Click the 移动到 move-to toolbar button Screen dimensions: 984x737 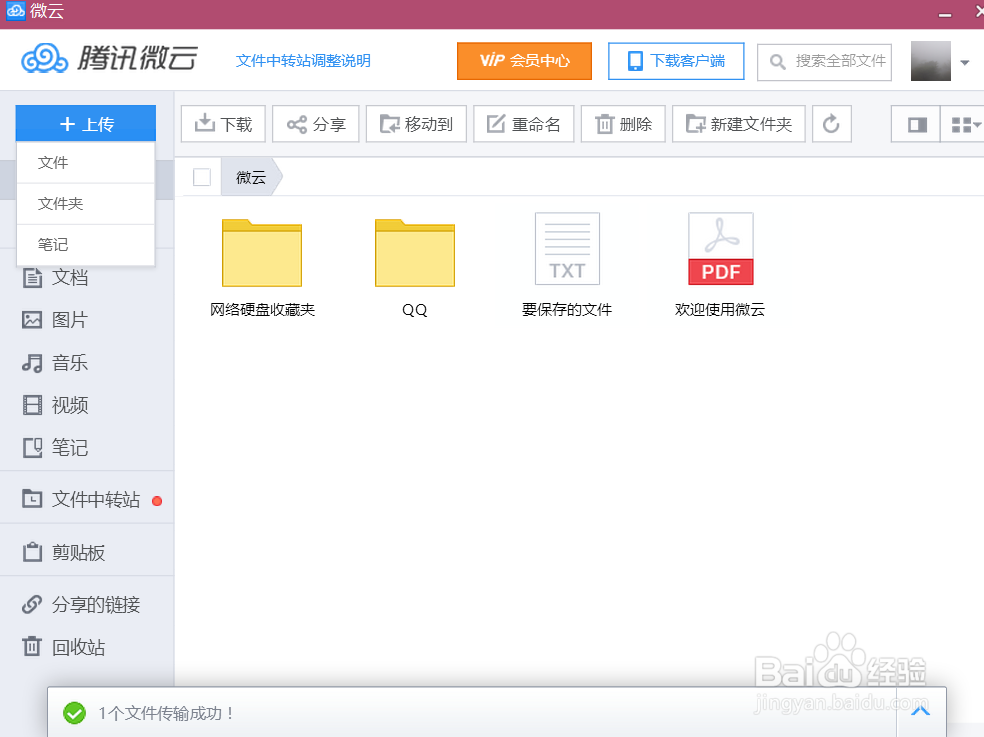pos(416,124)
